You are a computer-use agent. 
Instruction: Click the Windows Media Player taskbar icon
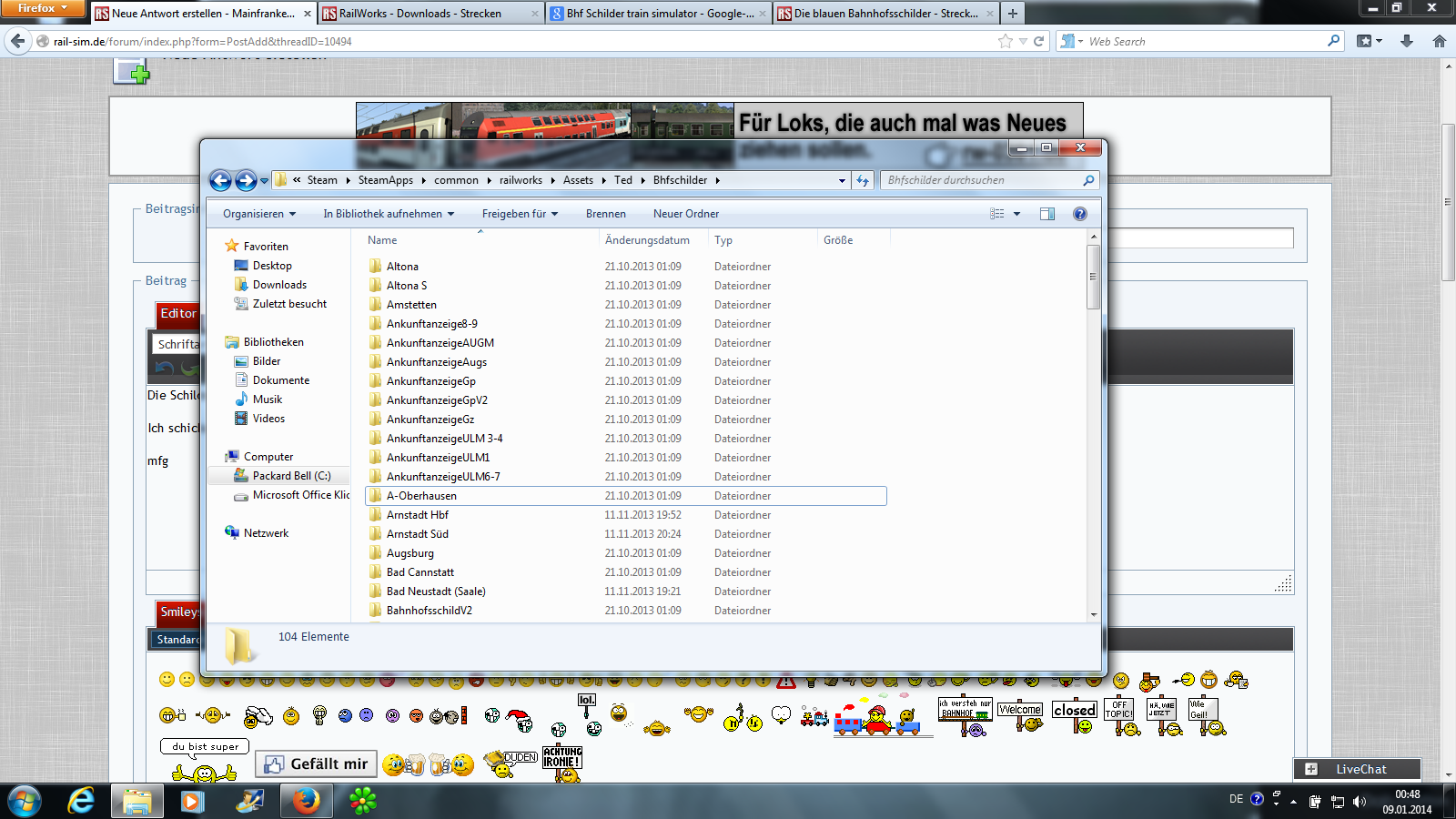click(192, 801)
